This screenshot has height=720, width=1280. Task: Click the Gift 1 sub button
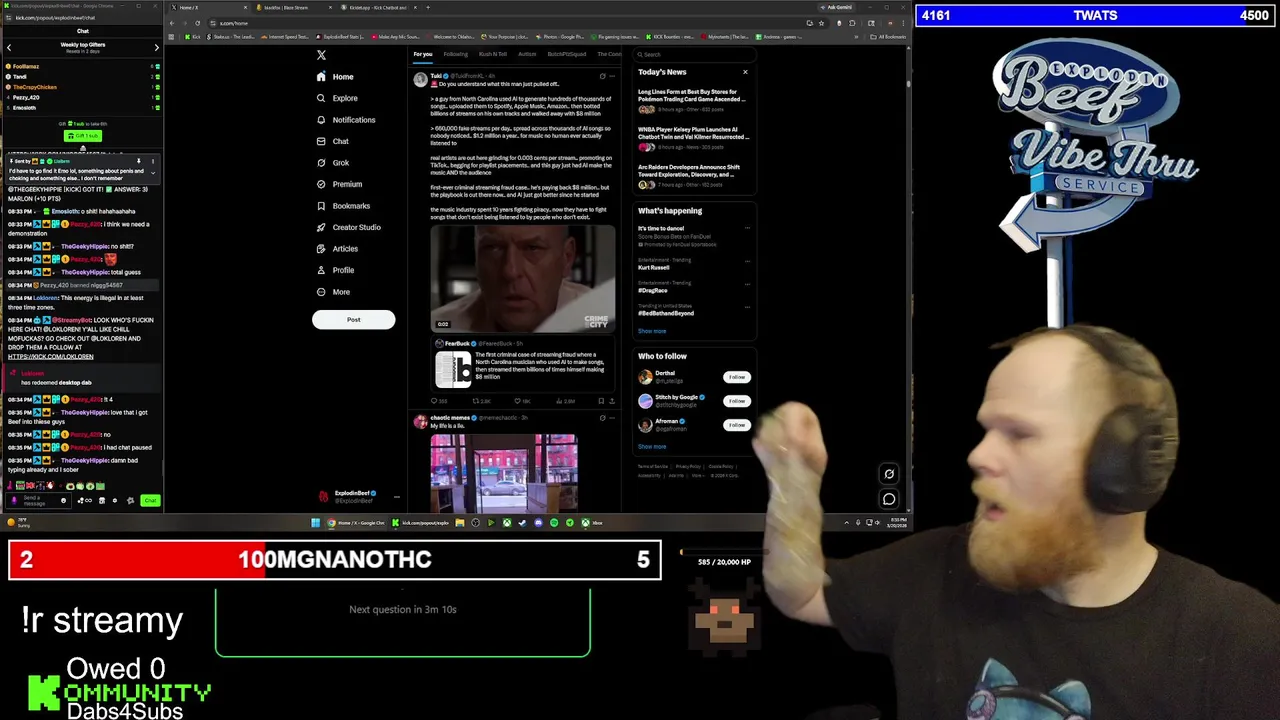(x=83, y=136)
